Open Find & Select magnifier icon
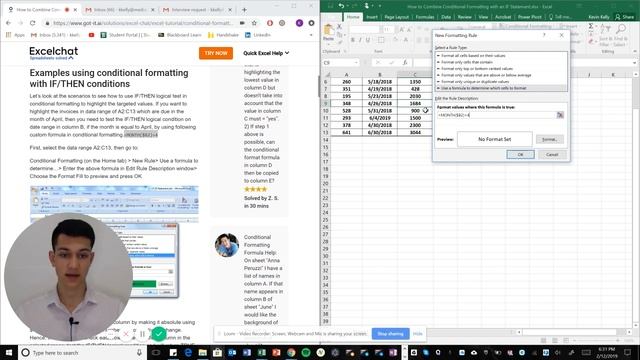 point(621,29)
